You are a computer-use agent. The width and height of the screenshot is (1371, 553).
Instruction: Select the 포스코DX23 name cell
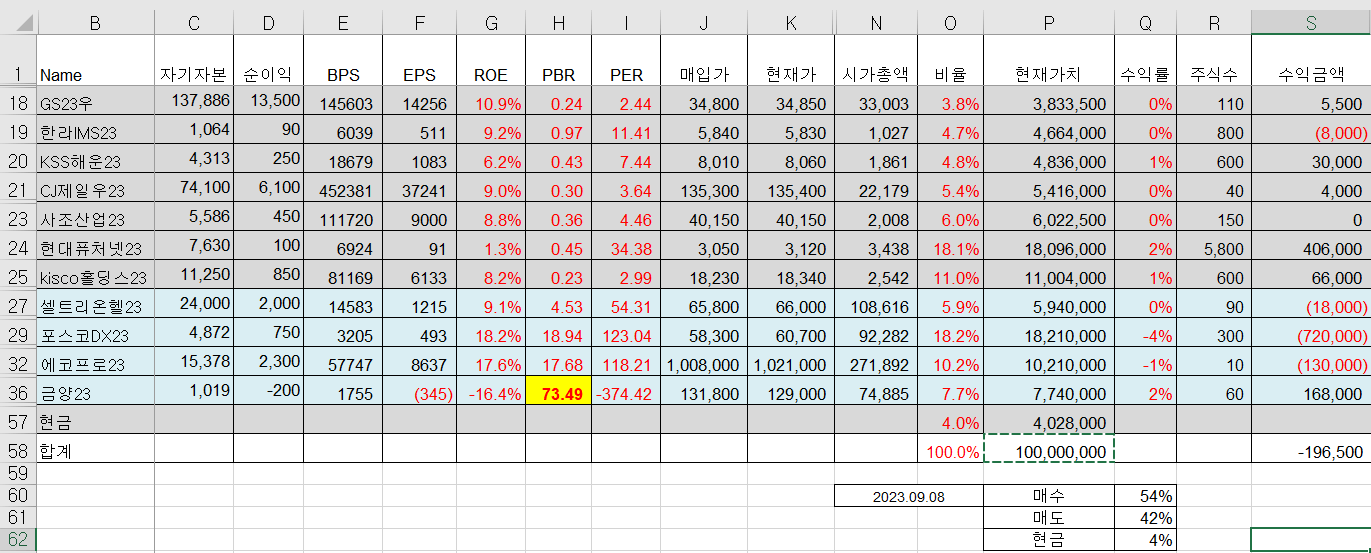pos(95,334)
